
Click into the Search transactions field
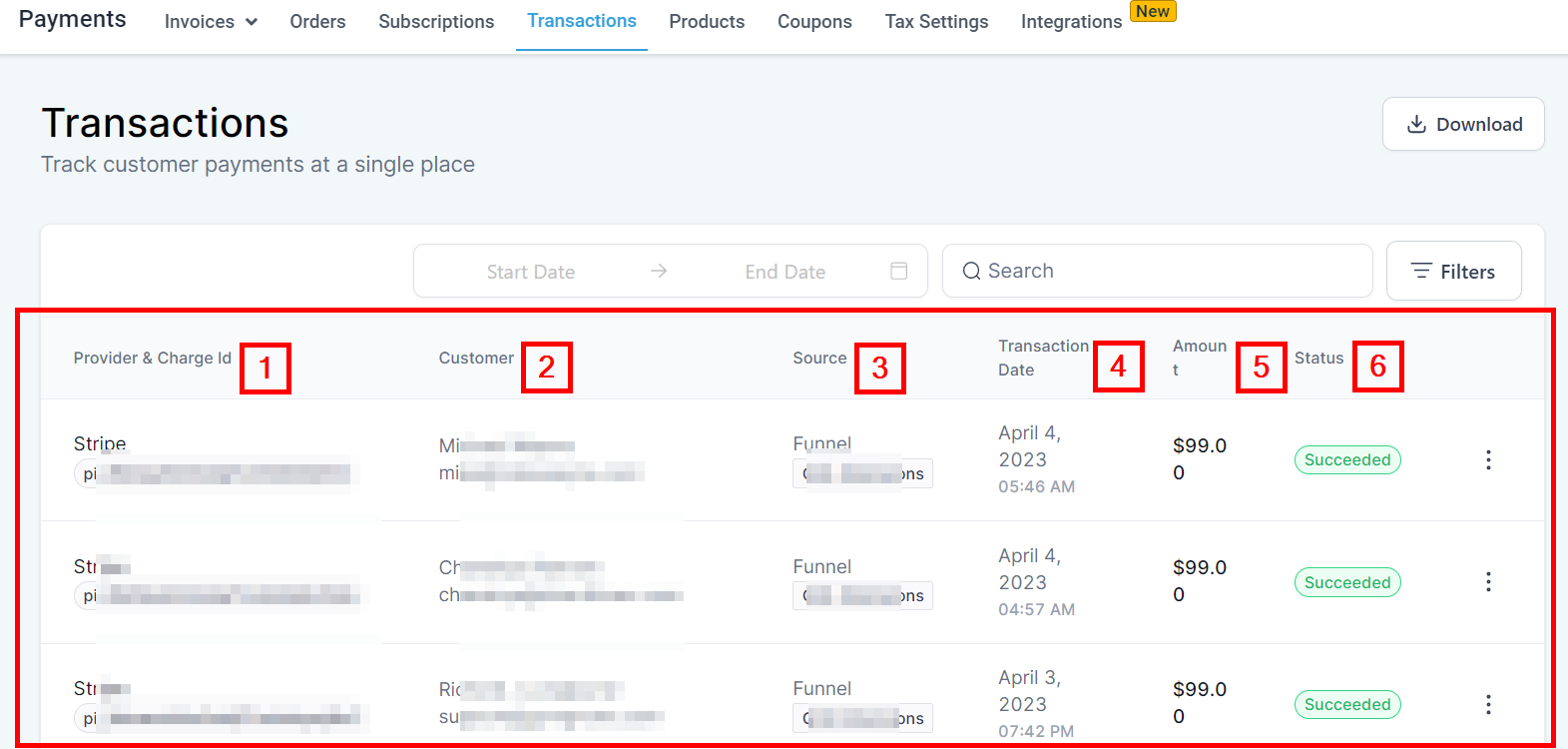click(x=1168, y=272)
